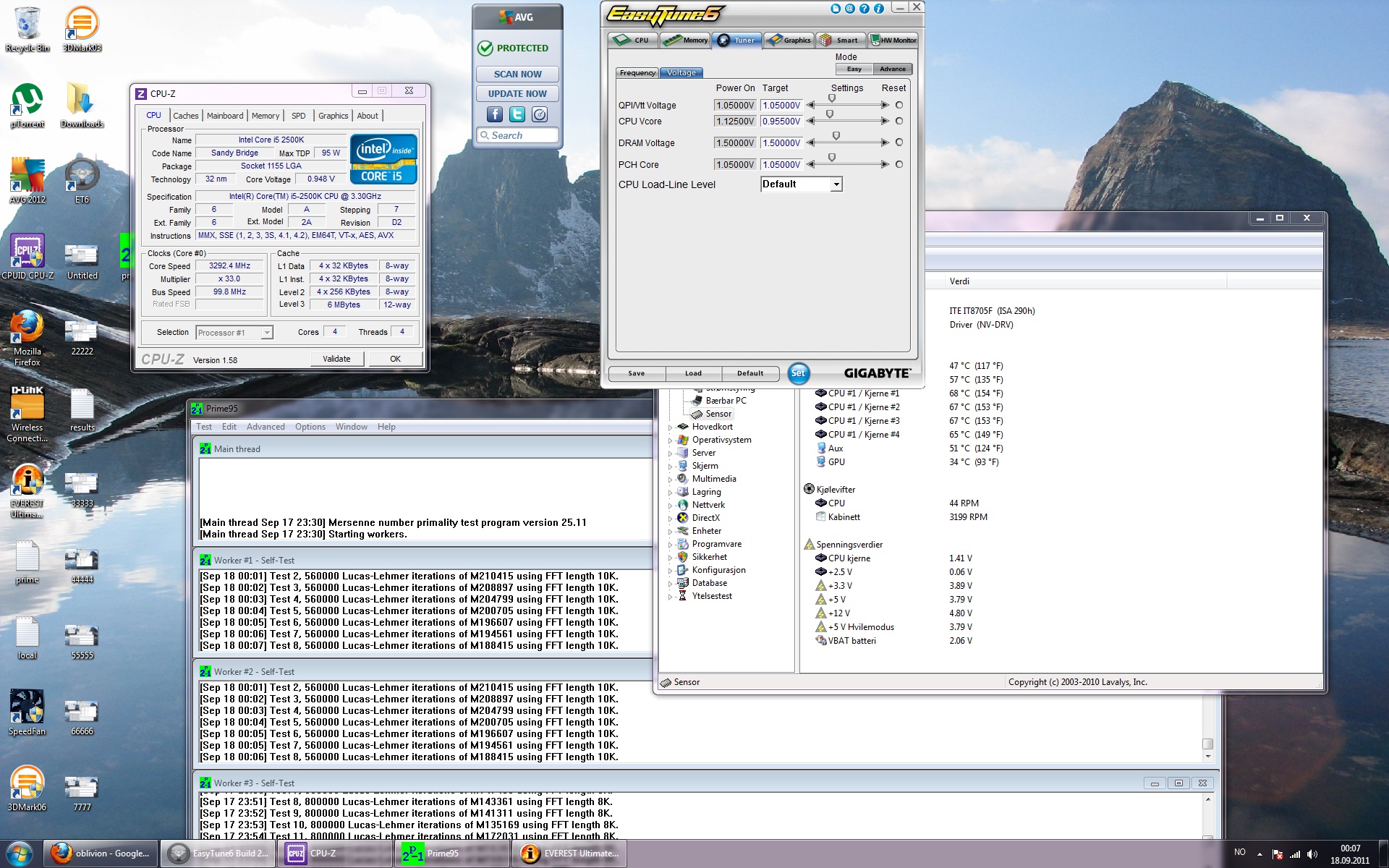Open the SpeedFan desktop shortcut
The height and width of the screenshot is (868, 1389).
[x=27, y=712]
